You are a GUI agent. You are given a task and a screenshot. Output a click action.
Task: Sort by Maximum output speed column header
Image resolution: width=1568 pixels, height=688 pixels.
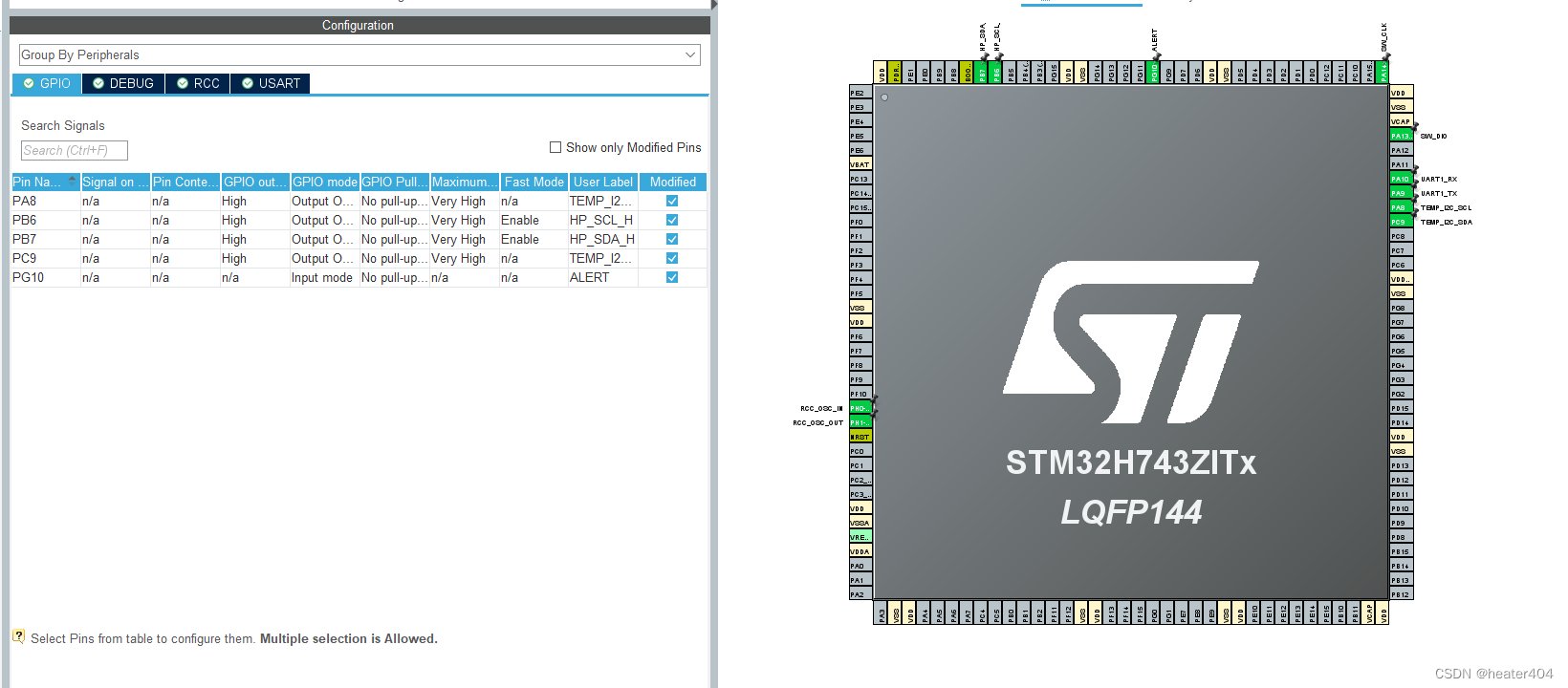click(465, 182)
